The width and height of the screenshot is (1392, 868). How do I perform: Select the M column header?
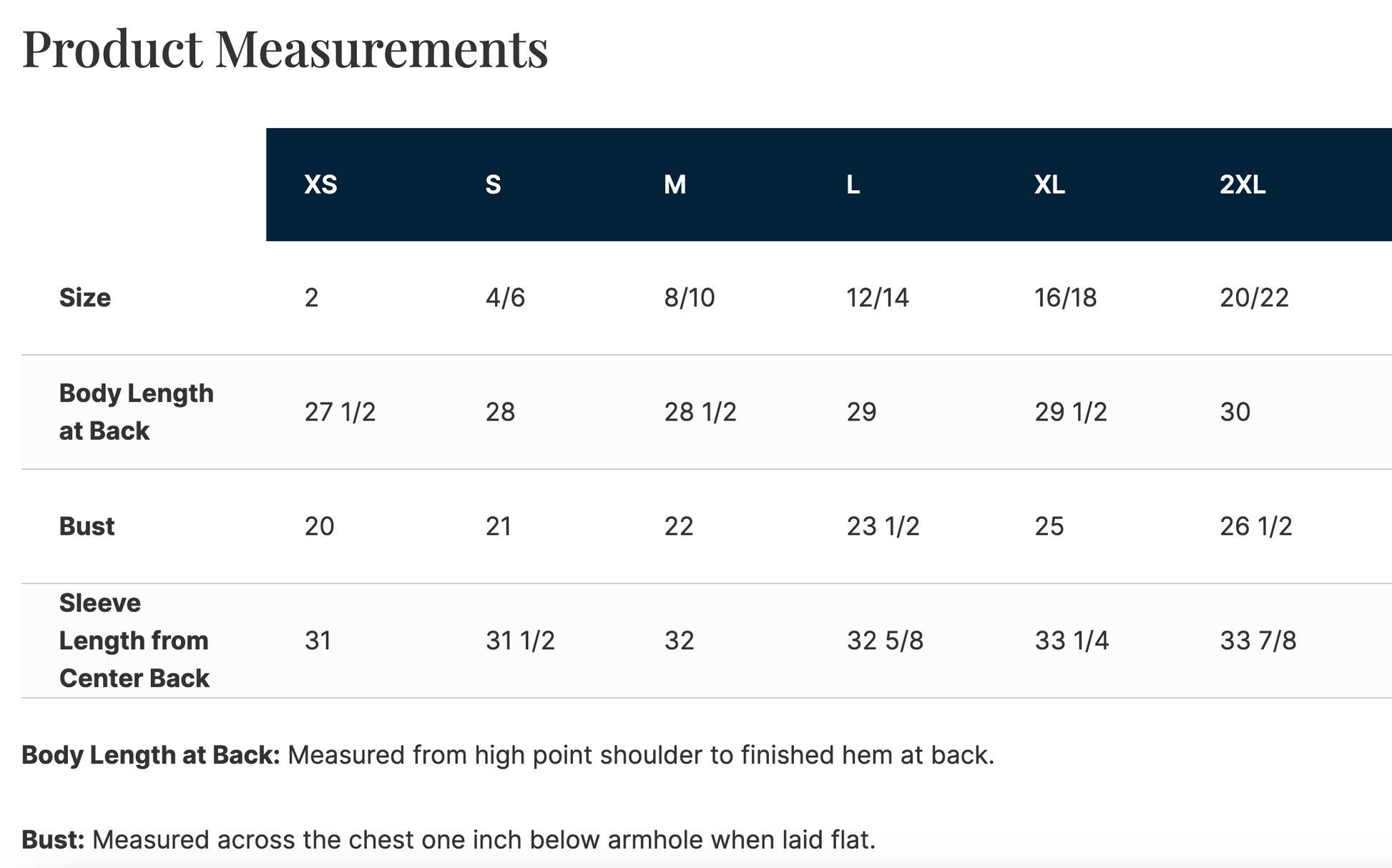point(675,185)
